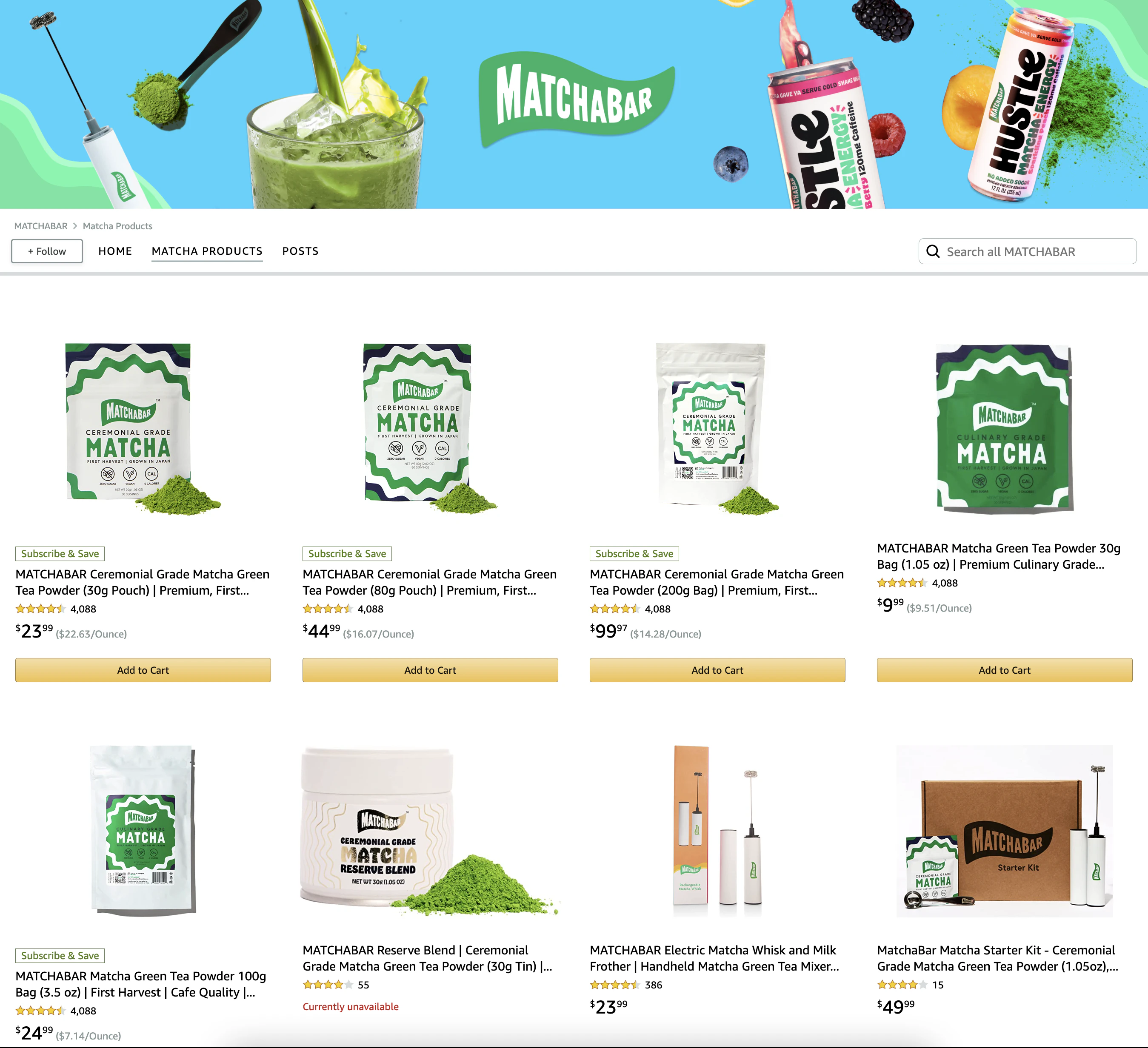
Task: Click star rating of Matcha Starter Kit
Action: point(902,985)
